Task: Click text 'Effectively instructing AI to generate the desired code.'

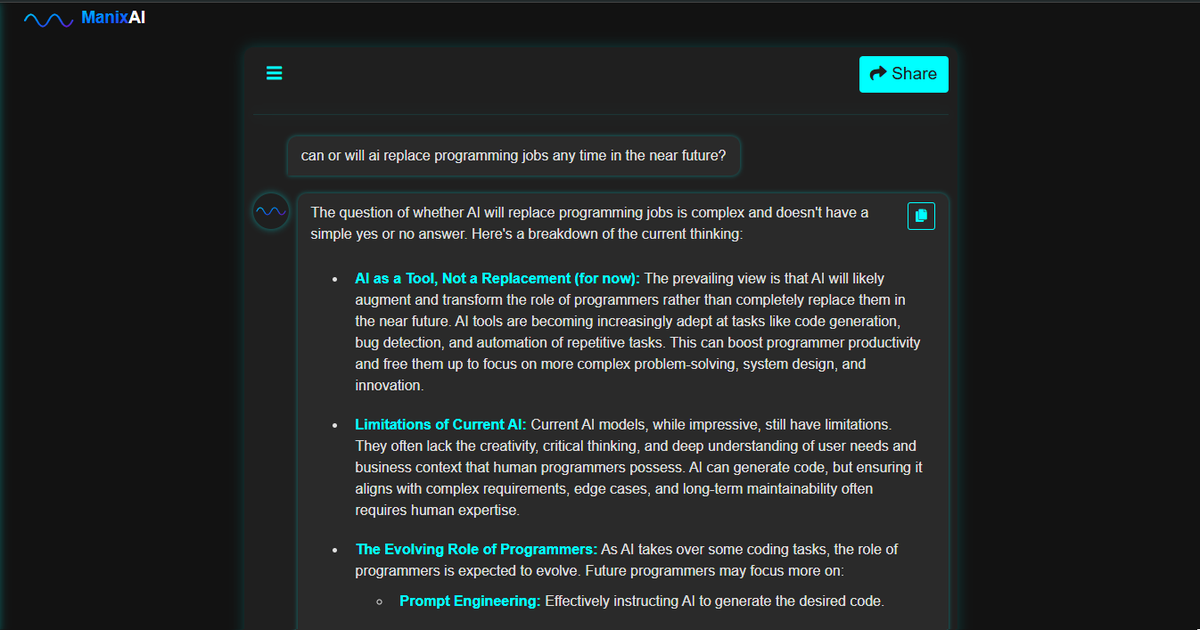Action: pyautogui.click(x=715, y=601)
